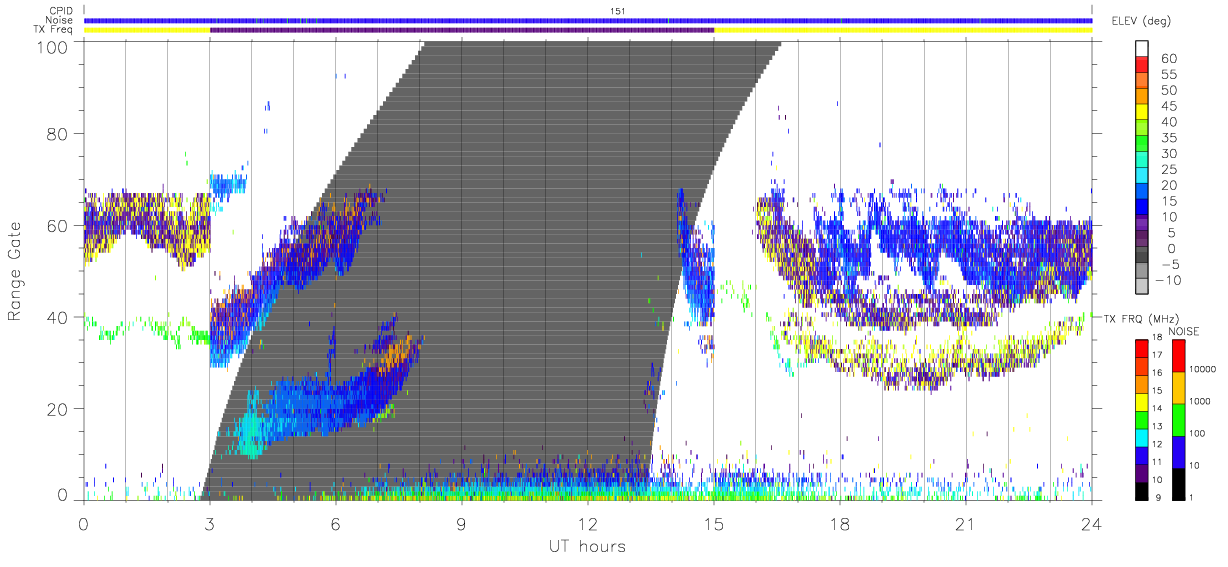The width and height of the screenshot is (1228, 567).
Task: Click the 21 tick on UT hours axis
Action: 966,524
